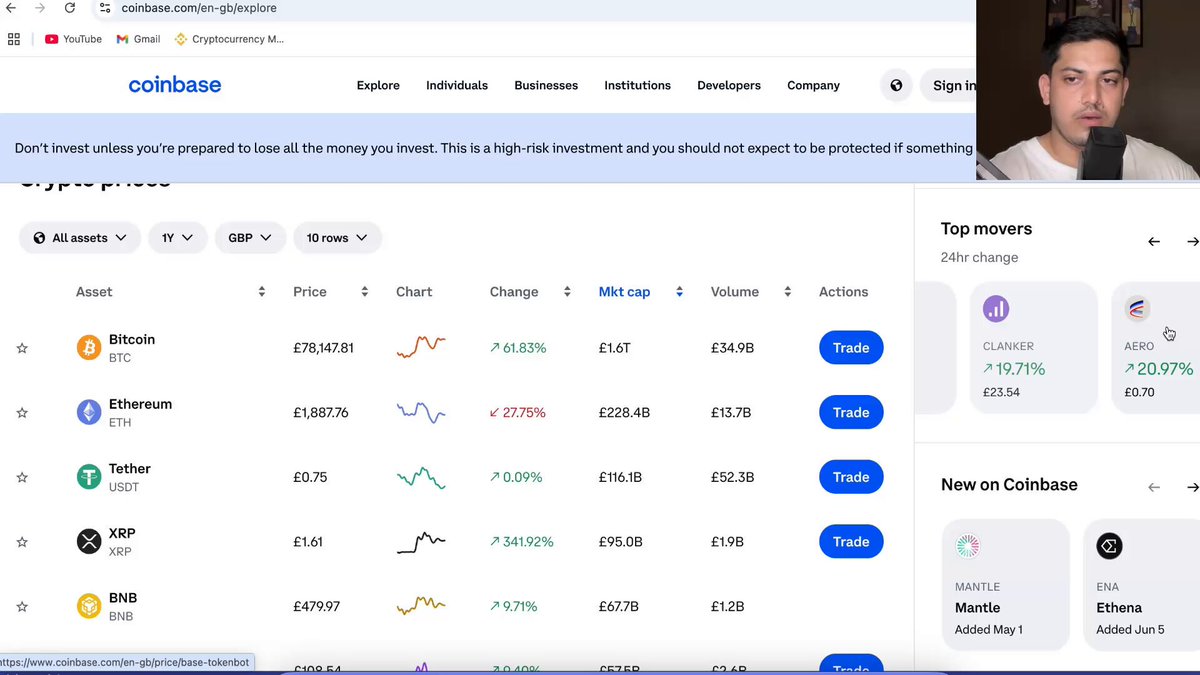
Task: Star Bitcoin to add to watchlist
Action: 22,348
